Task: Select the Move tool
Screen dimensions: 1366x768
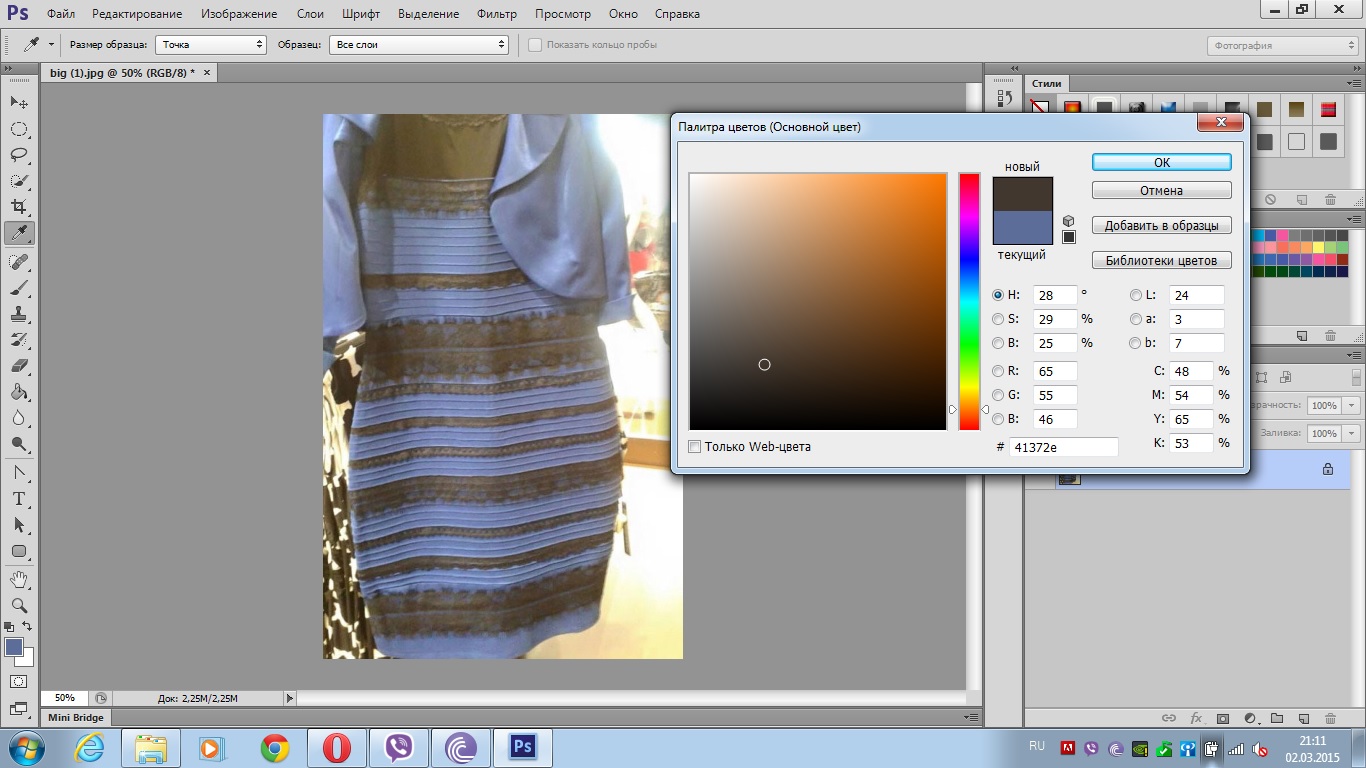Action: point(19,103)
